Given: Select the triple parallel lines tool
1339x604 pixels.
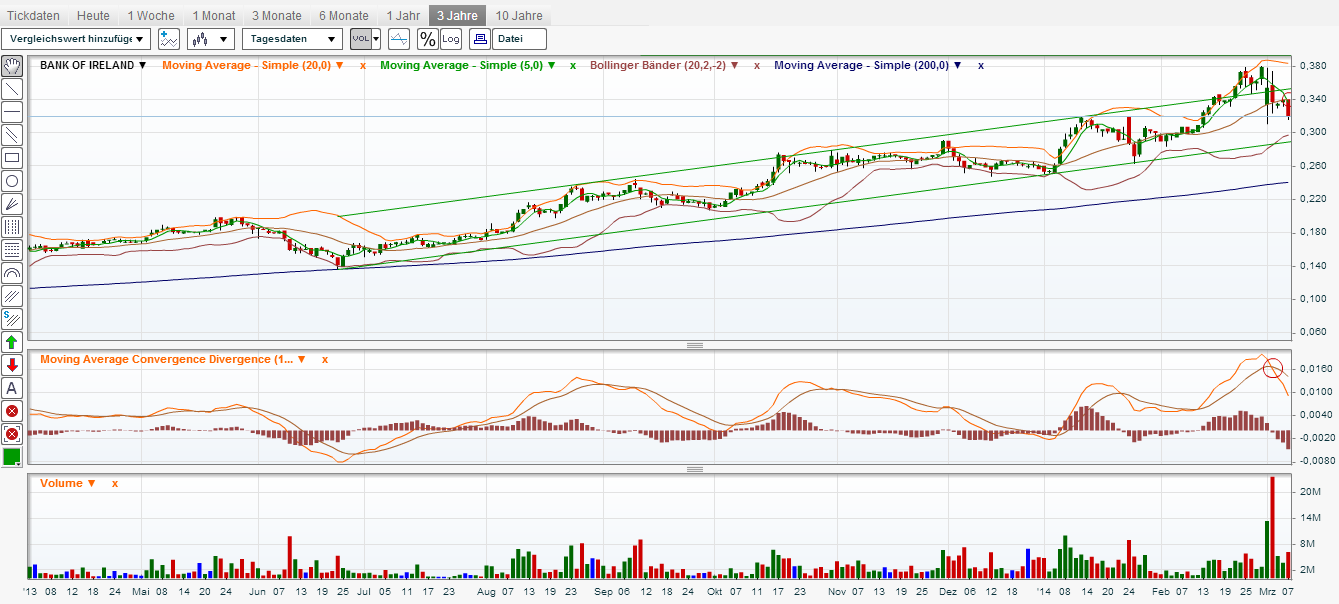Looking at the screenshot, I should (x=12, y=296).
